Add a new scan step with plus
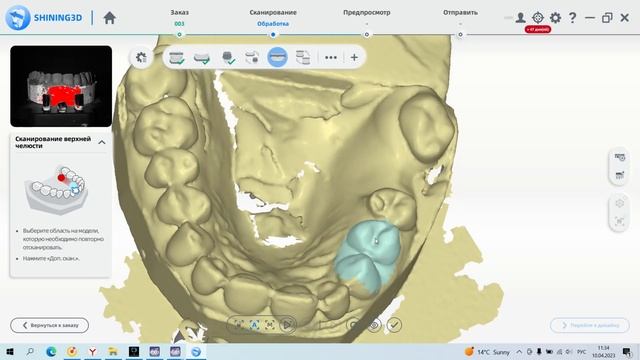The height and width of the screenshot is (360, 640). click(x=354, y=58)
